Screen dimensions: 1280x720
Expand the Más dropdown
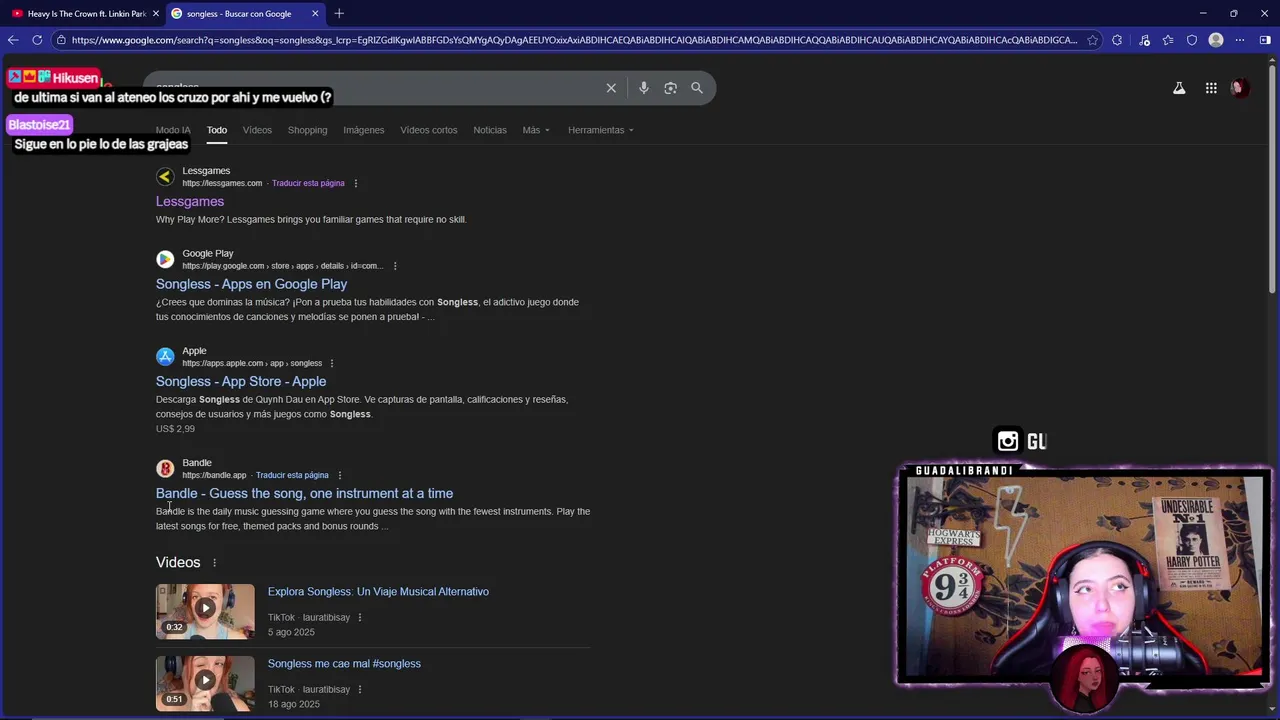536,130
